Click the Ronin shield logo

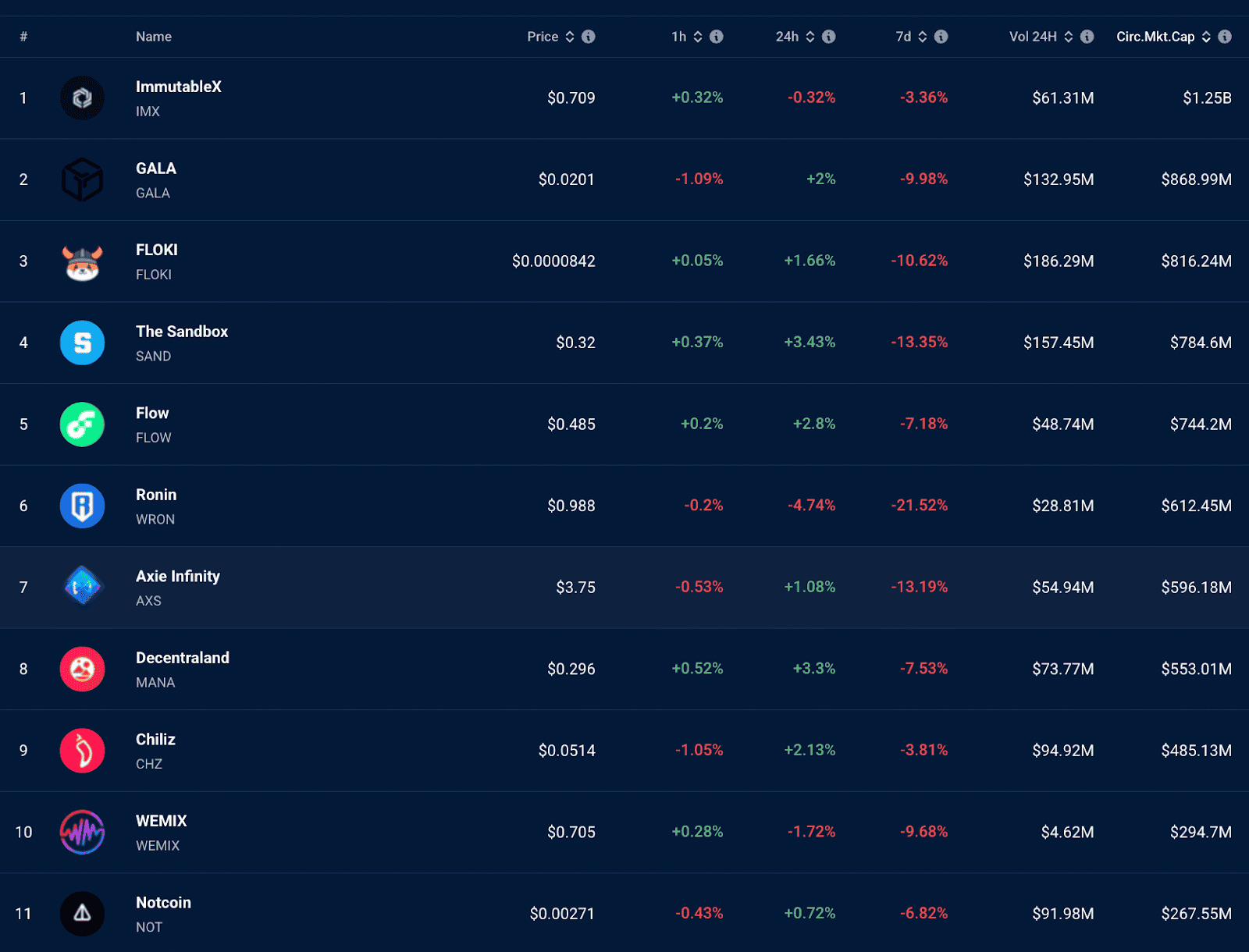coord(82,506)
